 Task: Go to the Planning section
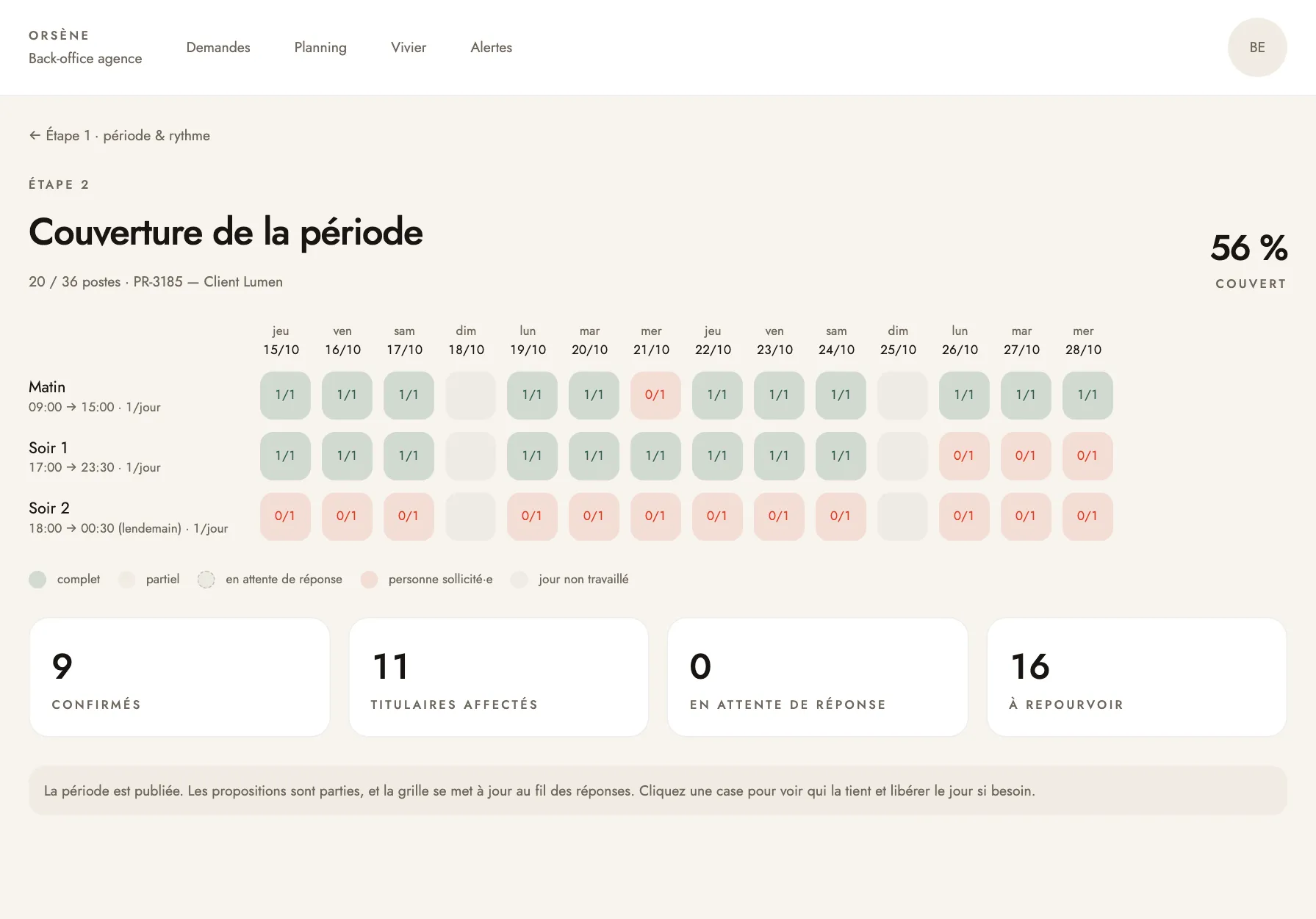320,47
